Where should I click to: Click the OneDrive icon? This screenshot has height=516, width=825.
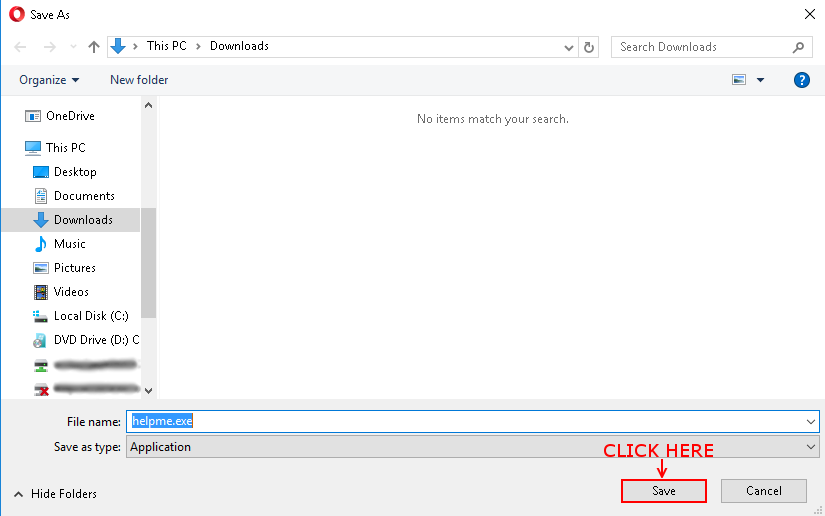coord(33,116)
